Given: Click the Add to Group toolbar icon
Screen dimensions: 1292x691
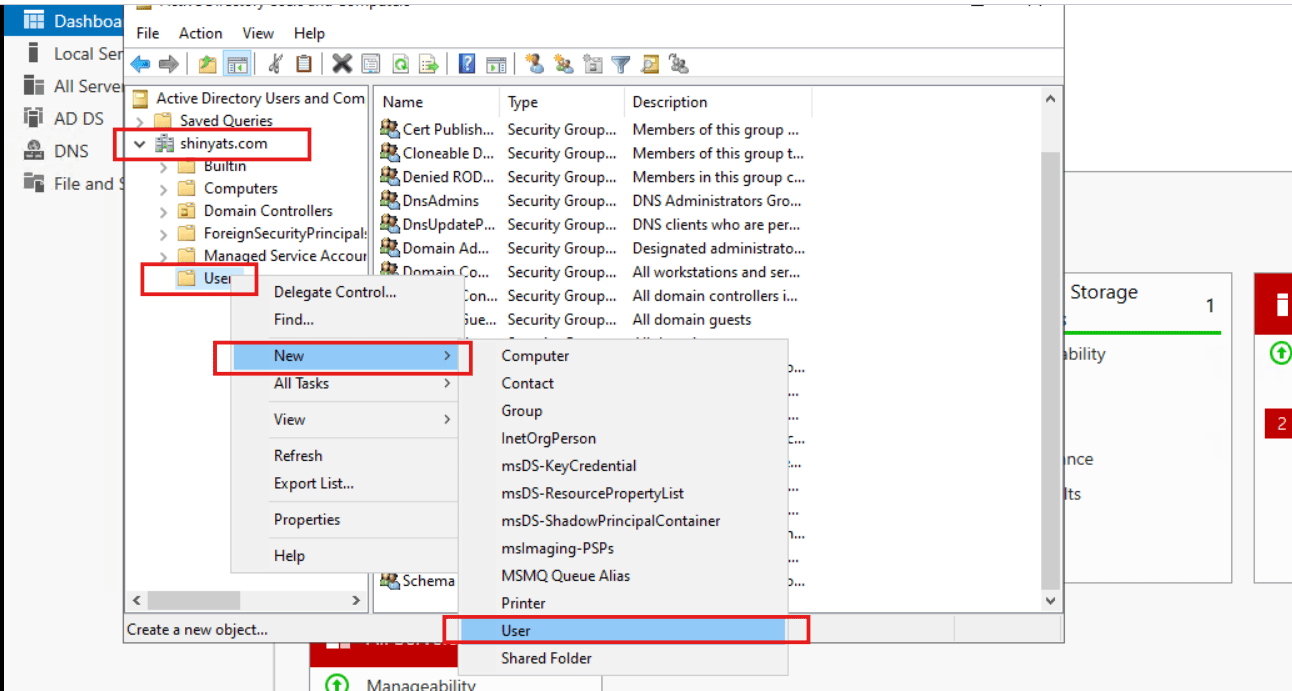Looking at the screenshot, I should click(x=680, y=64).
